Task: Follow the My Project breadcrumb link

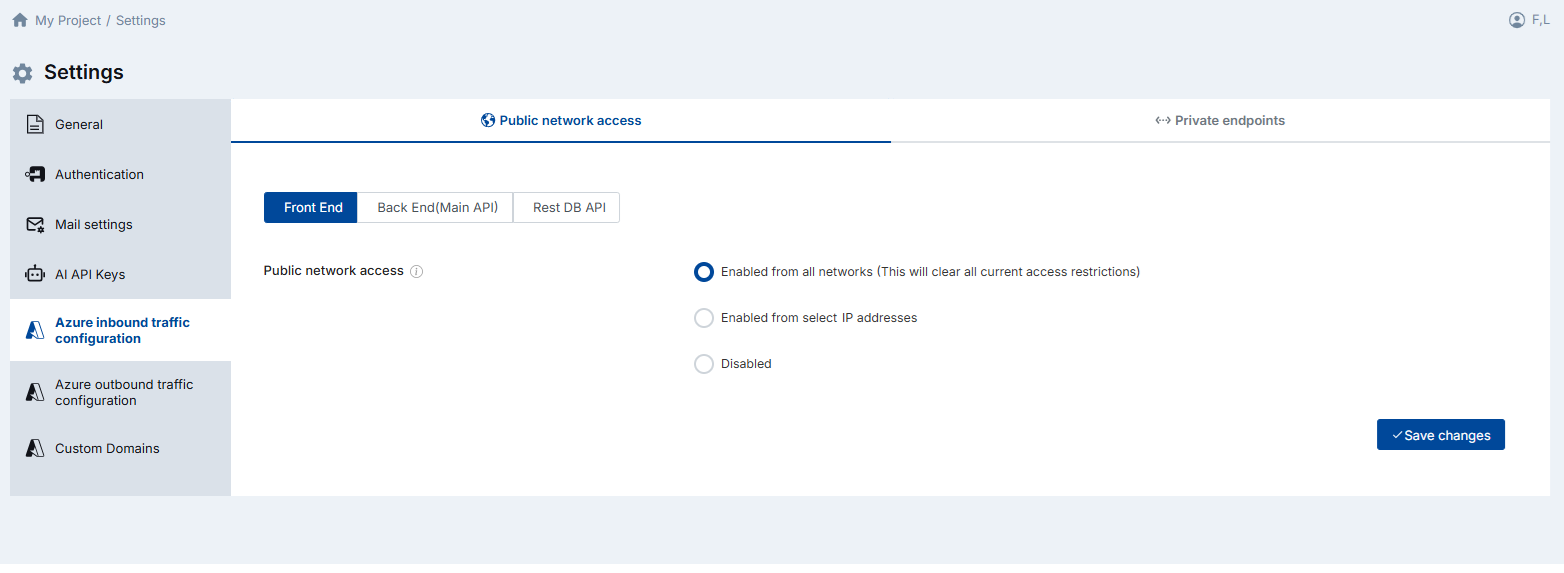Action: [x=68, y=20]
